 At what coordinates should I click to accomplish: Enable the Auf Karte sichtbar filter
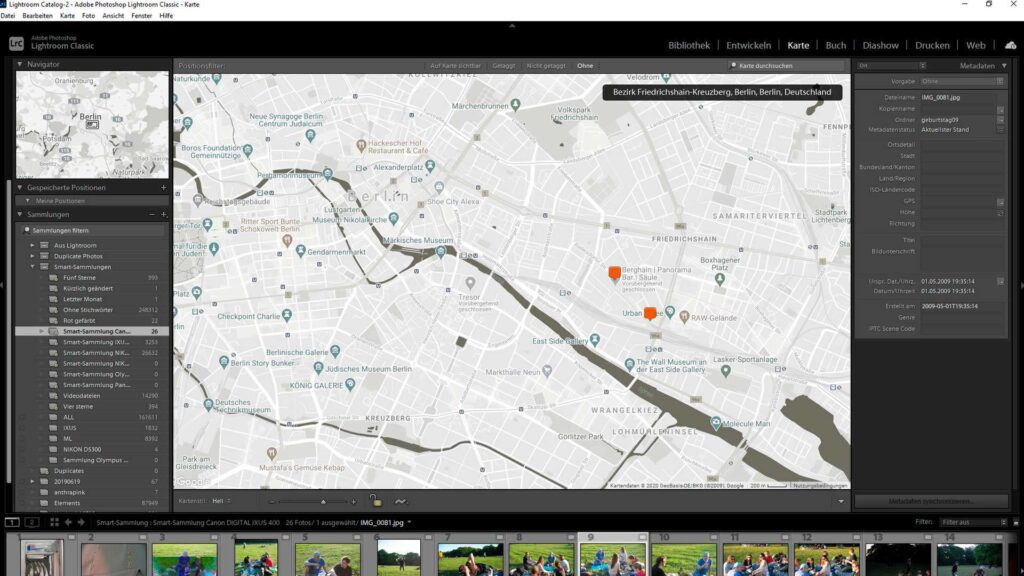click(455, 66)
